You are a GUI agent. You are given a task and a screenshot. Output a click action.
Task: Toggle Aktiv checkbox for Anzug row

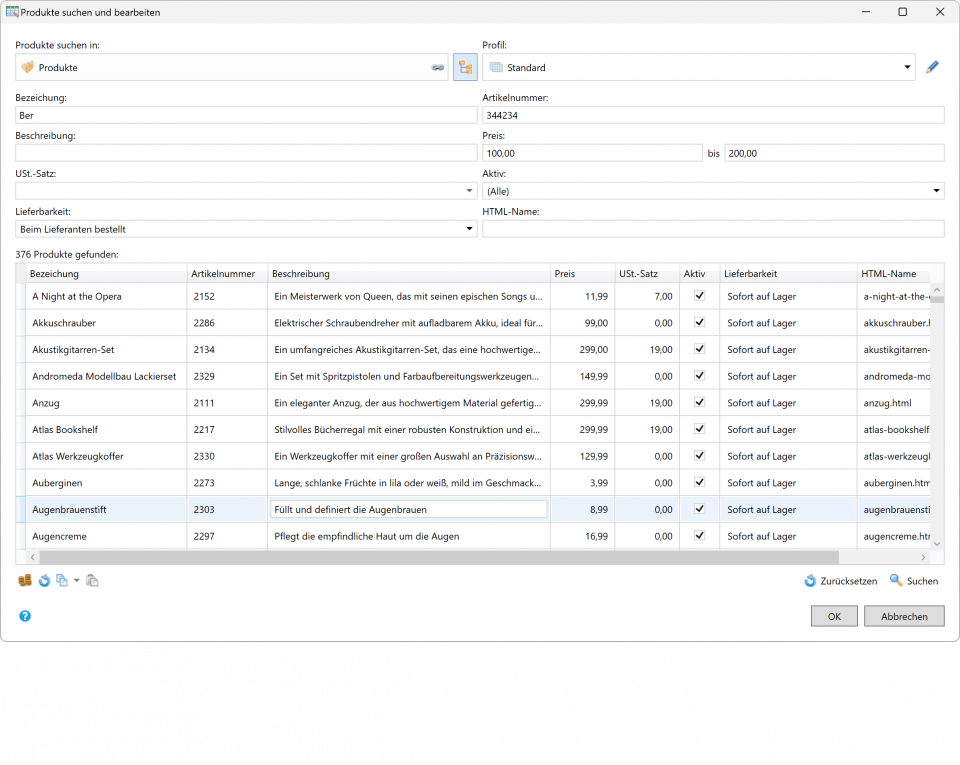(699, 403)
